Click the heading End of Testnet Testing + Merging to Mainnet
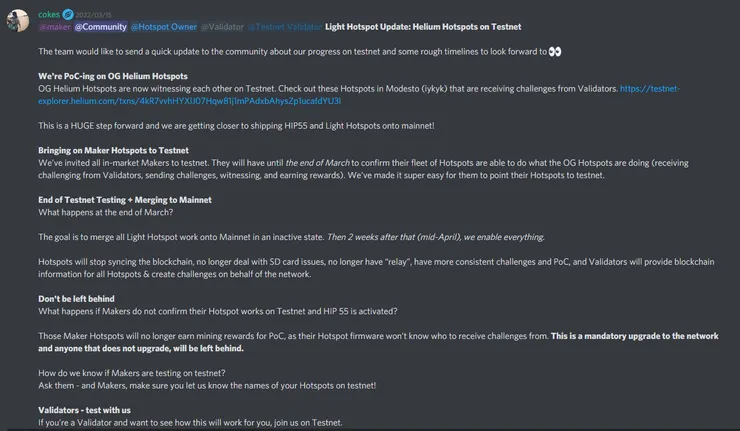 point(125,199)
